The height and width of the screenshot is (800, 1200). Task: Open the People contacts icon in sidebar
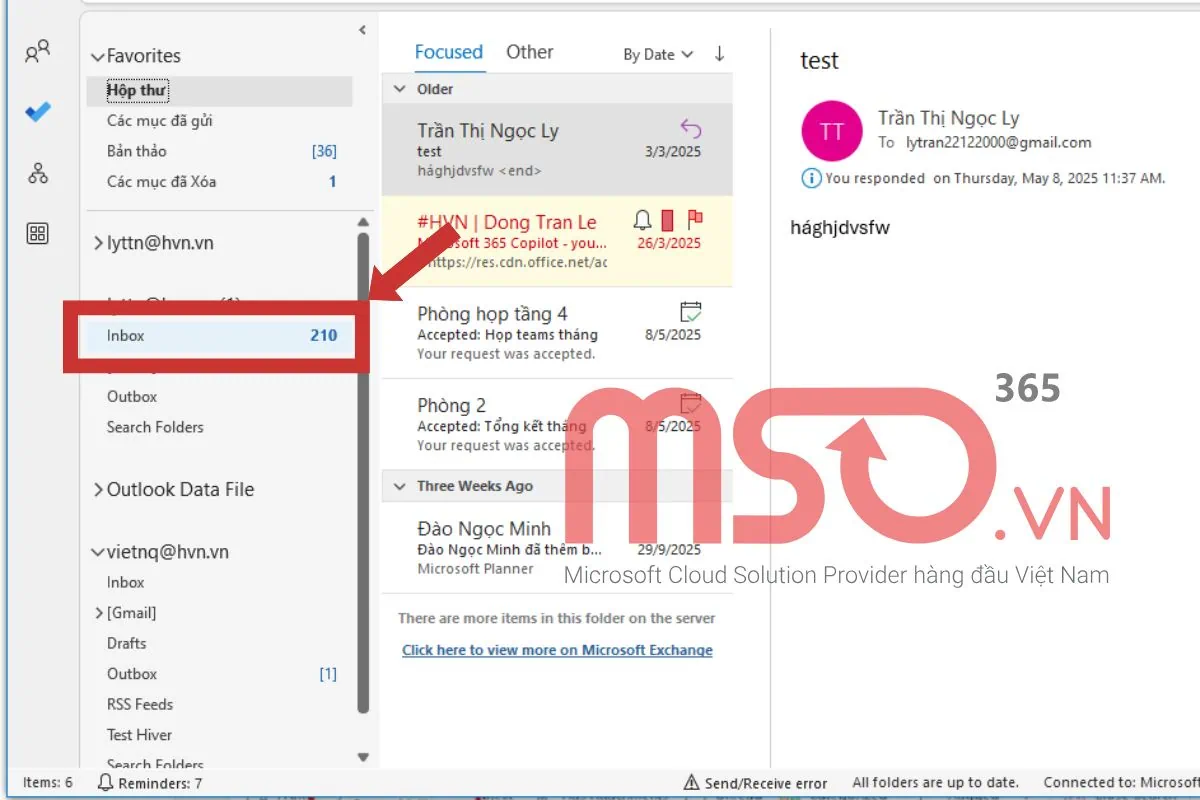tap(37, 52)
